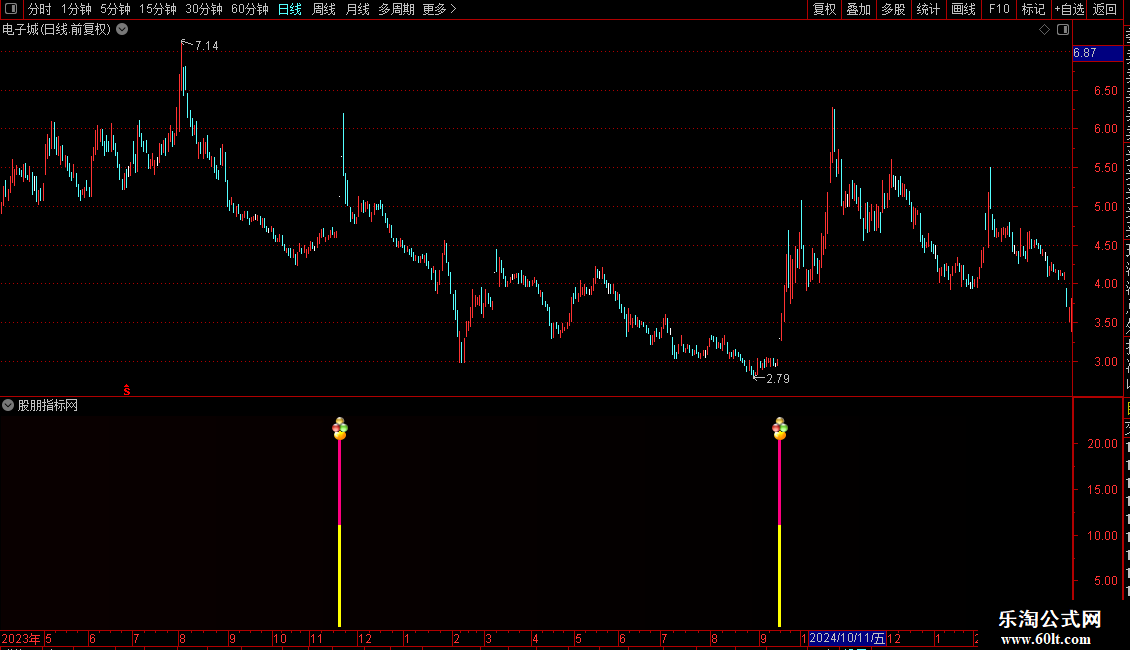The width and height of the screenshot is (1130, 650).
Task: Click the 20.00 indicator axis label
Action: [x=1102, y=444]
